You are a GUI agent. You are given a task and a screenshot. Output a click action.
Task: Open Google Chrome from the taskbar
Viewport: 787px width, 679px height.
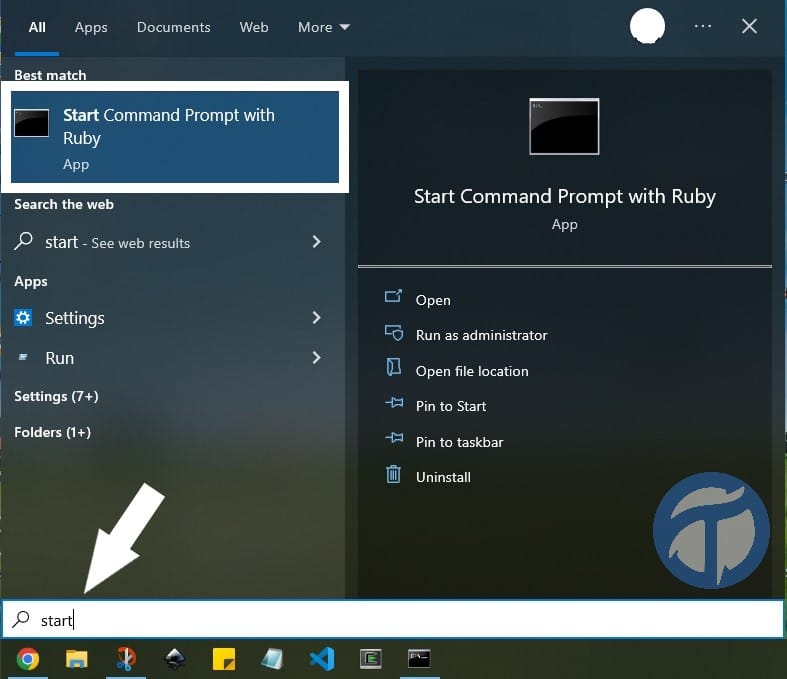pyautogui.click(x=28, y=658)
